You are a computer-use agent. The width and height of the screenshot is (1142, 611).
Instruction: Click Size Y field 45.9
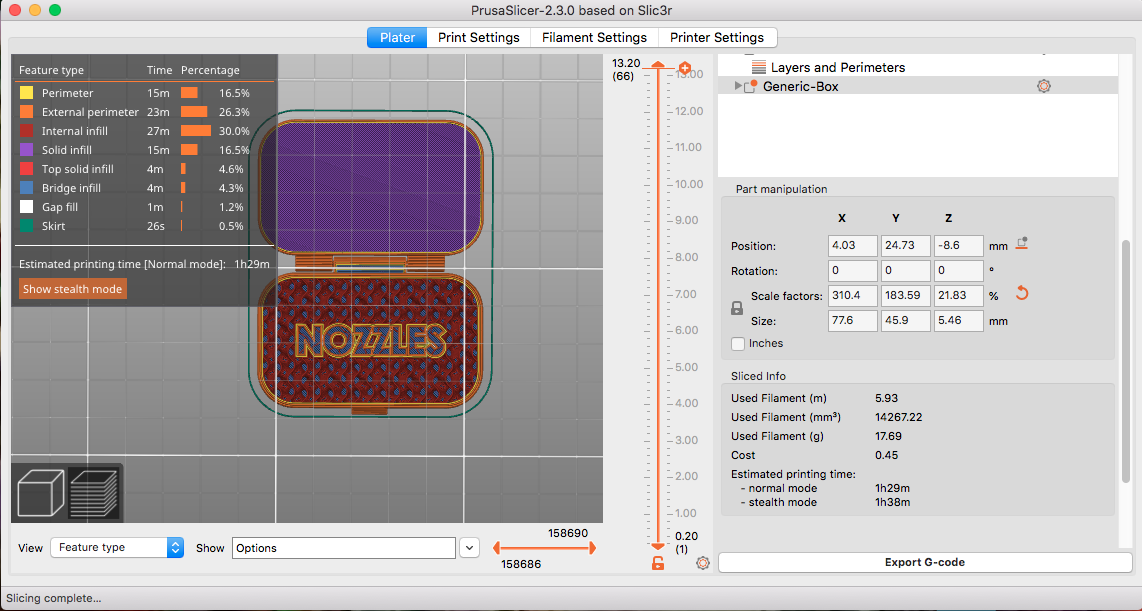click(x=905, y=320)
